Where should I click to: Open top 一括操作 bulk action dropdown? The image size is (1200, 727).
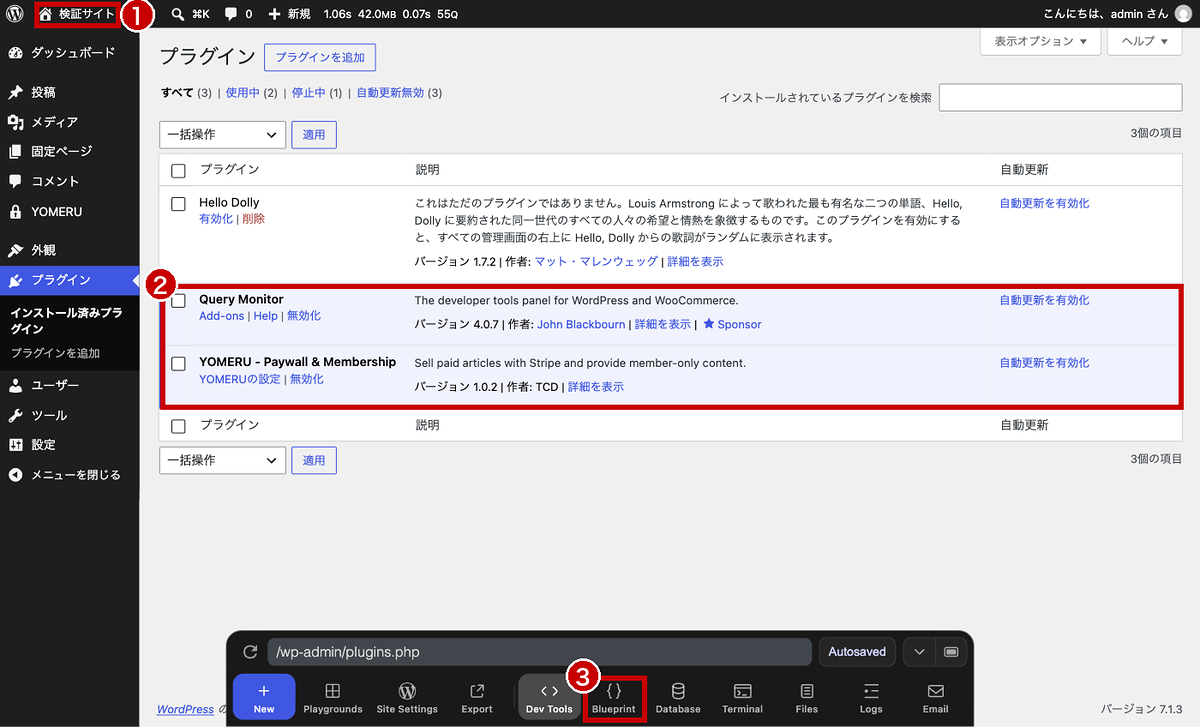pyautogui.click(x=223, y=134)
